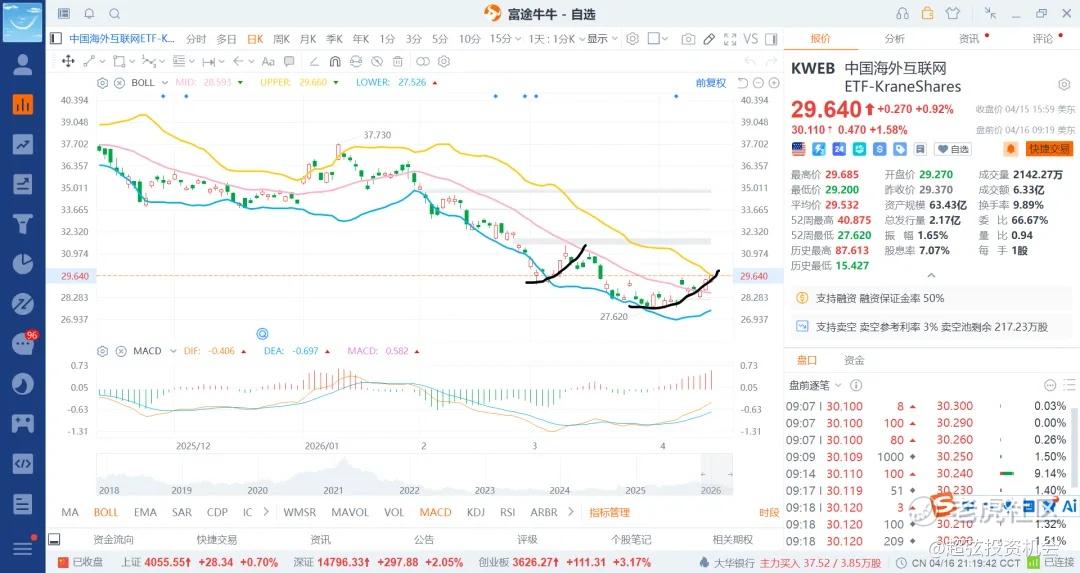Click chart zoom-in plus button

(x=774, y=83)
